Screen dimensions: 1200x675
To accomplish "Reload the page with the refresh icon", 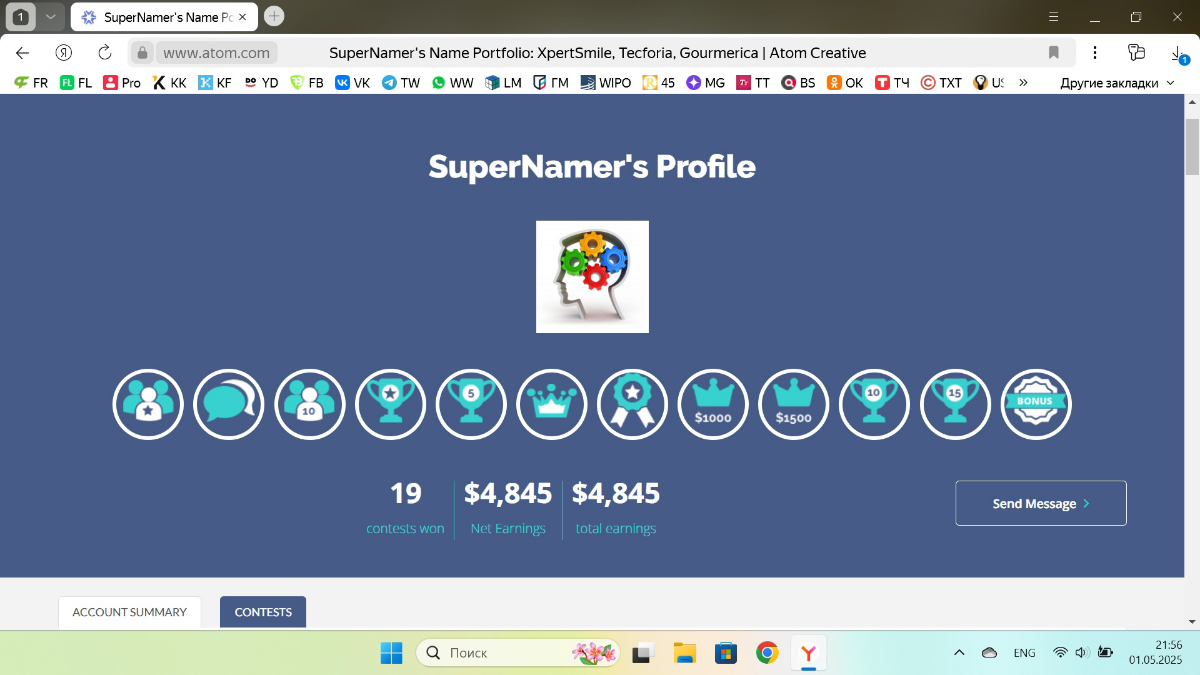I will pyautogui.click(x=104, y=52).
